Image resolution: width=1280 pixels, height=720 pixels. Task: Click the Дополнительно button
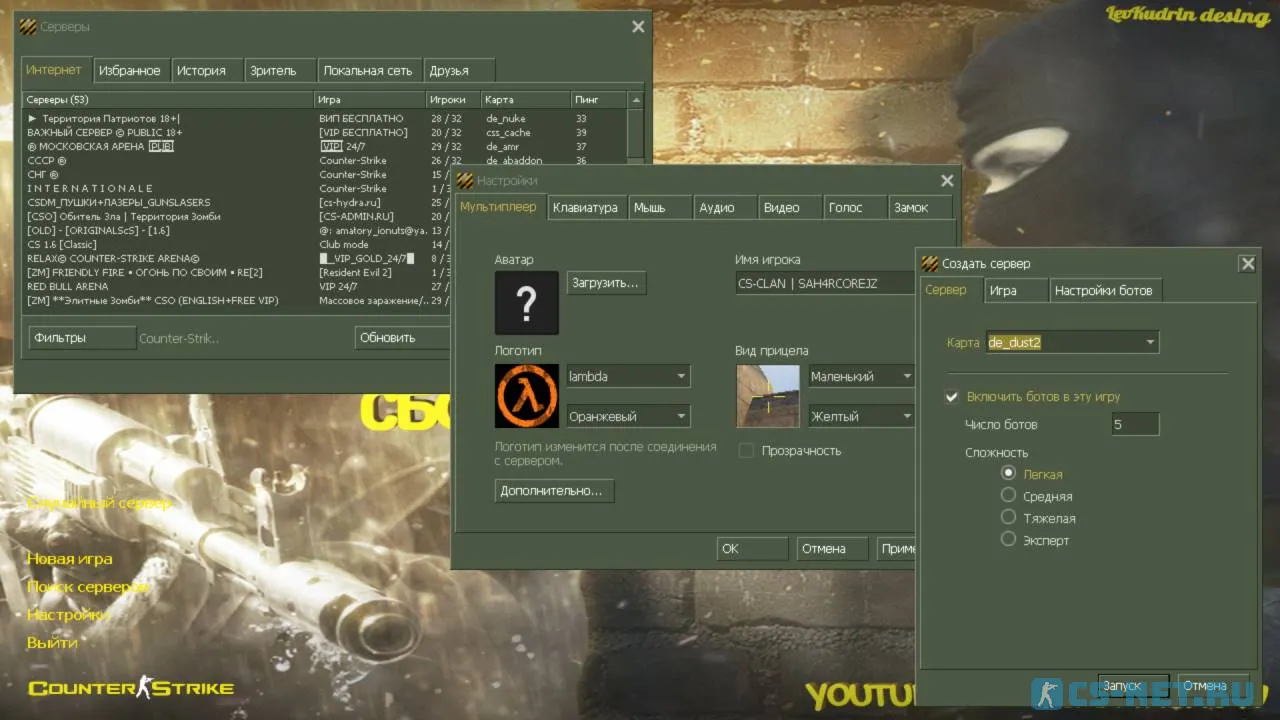(554, 491)
